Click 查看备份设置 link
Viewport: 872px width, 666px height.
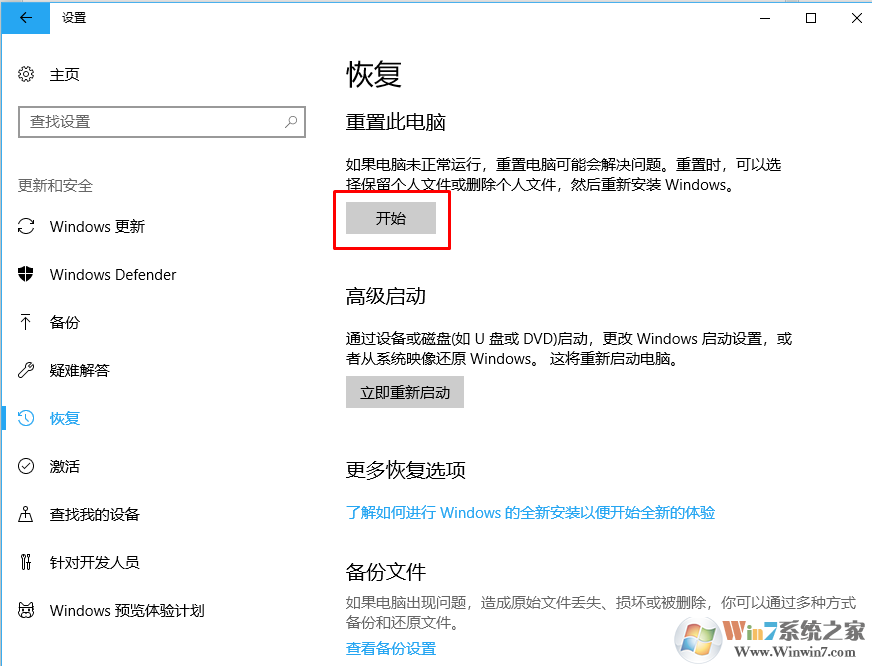[x=390, y=649]
